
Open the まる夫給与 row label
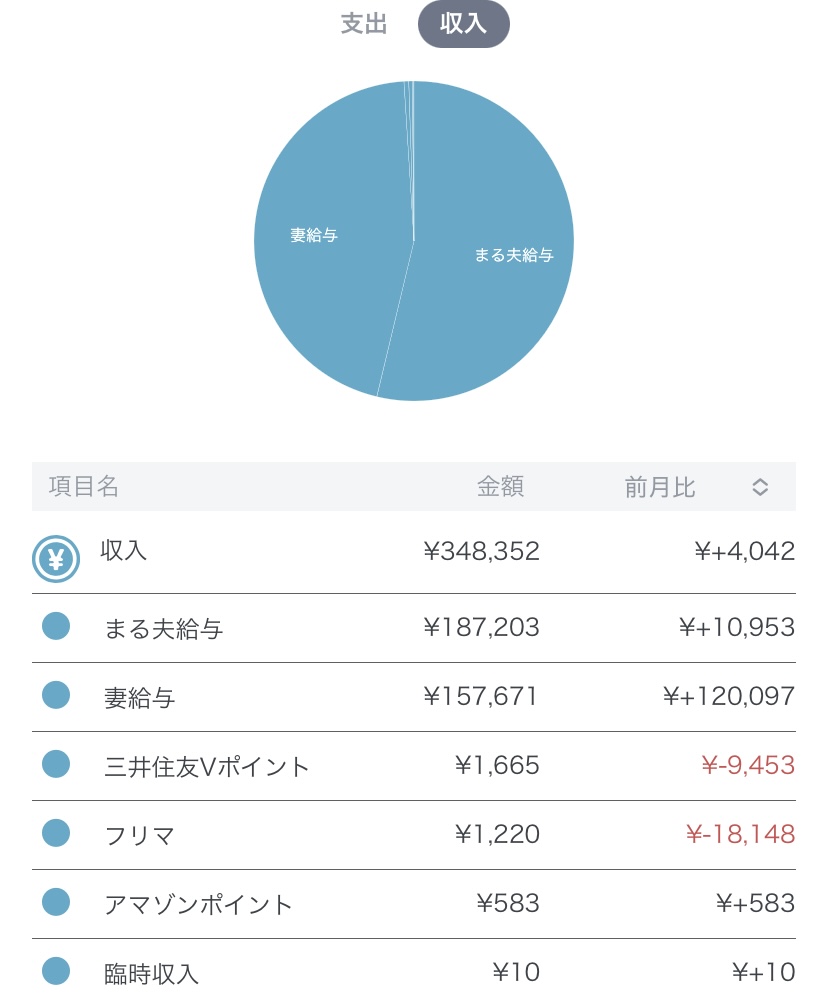click(163, 629)
